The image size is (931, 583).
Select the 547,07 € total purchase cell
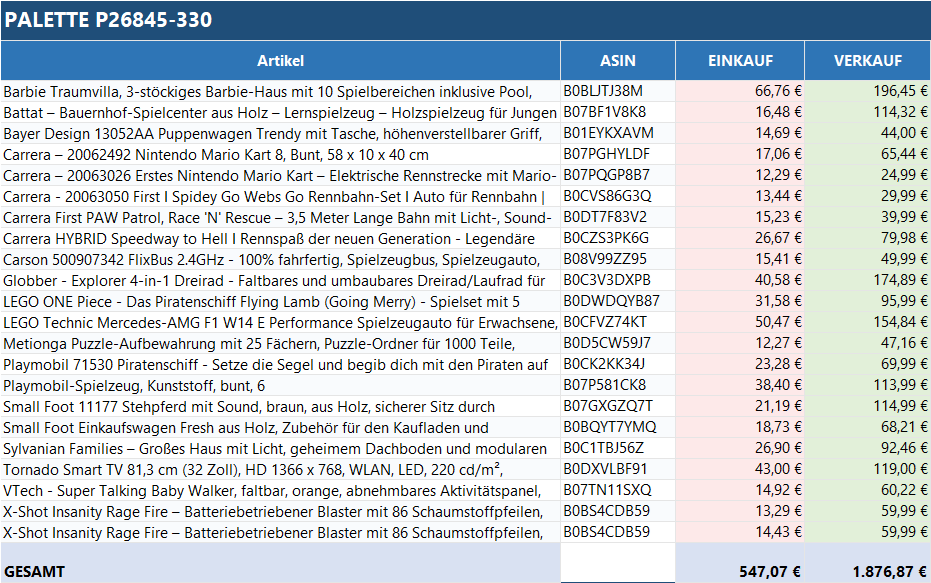[x=740, y=571]
